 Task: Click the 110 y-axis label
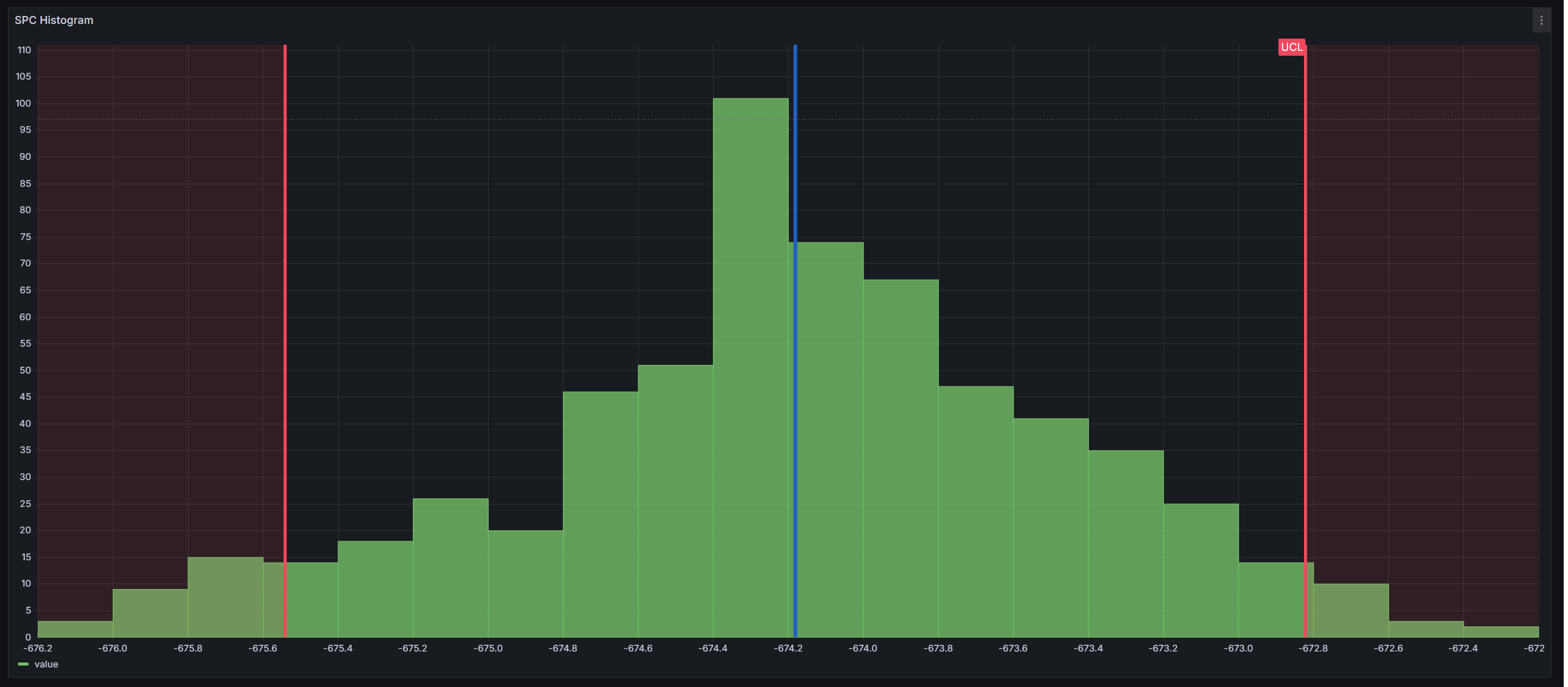(24, 50)
